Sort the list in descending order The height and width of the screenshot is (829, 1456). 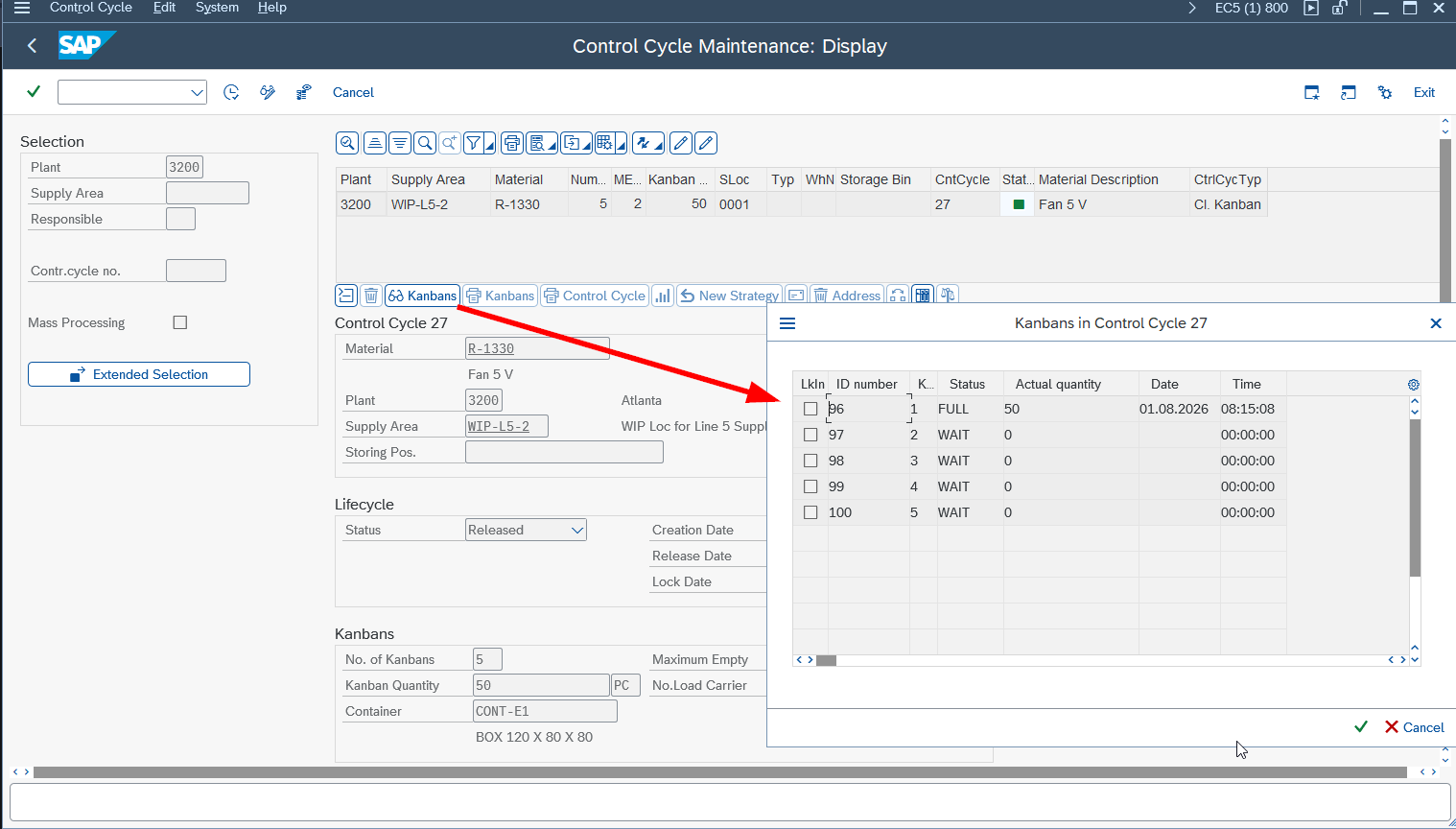[x=400, y=143]
